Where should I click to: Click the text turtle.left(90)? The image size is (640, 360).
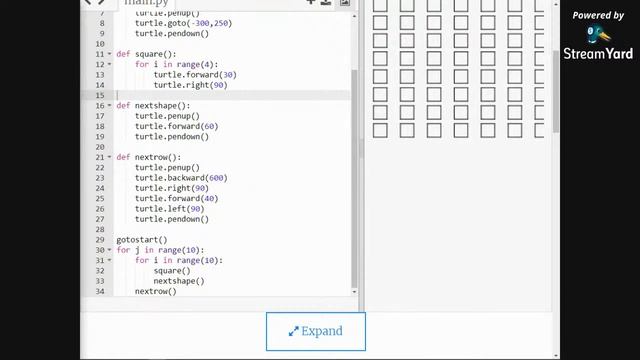[x=170, y=209]
